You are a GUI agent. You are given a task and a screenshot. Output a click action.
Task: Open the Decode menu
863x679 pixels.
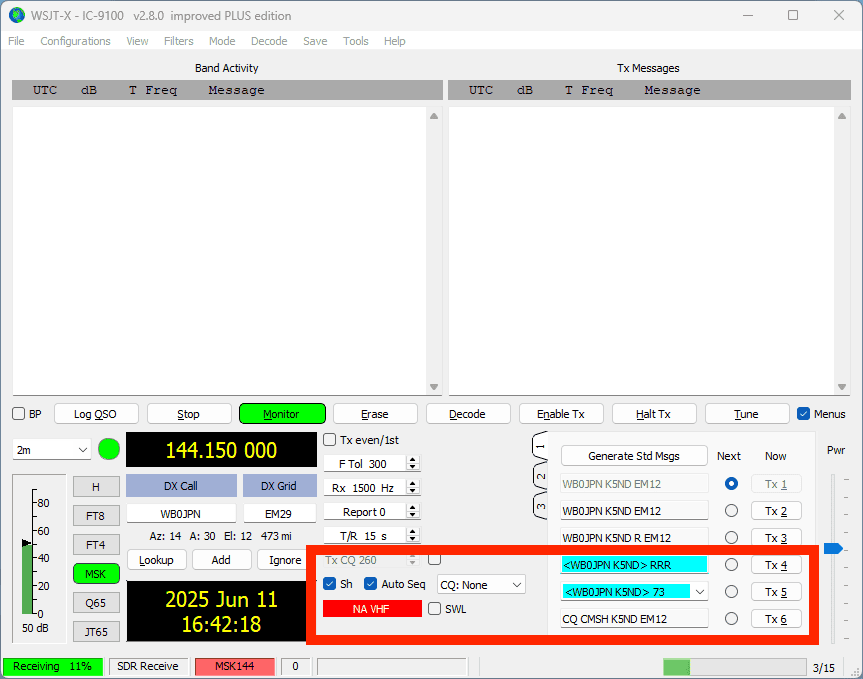pyautogui.click(x=269, y=41)
